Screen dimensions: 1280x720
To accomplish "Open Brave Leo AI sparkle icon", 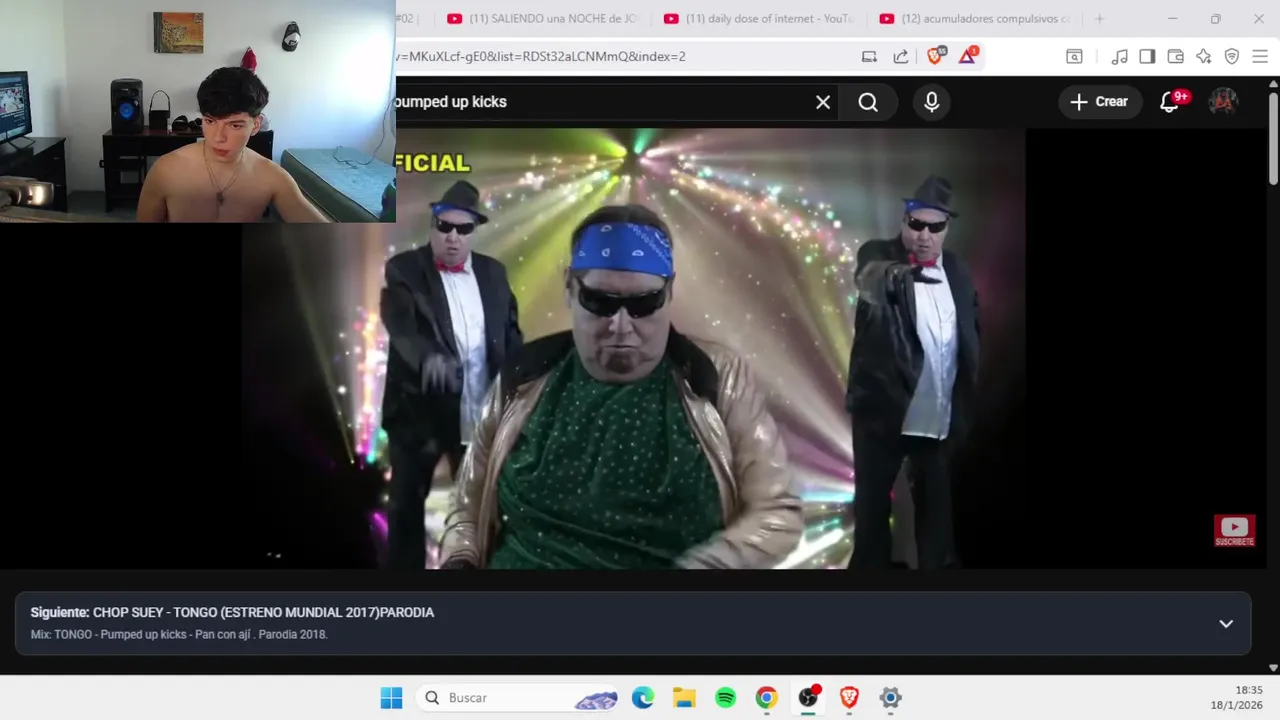I will [1204, 56].
